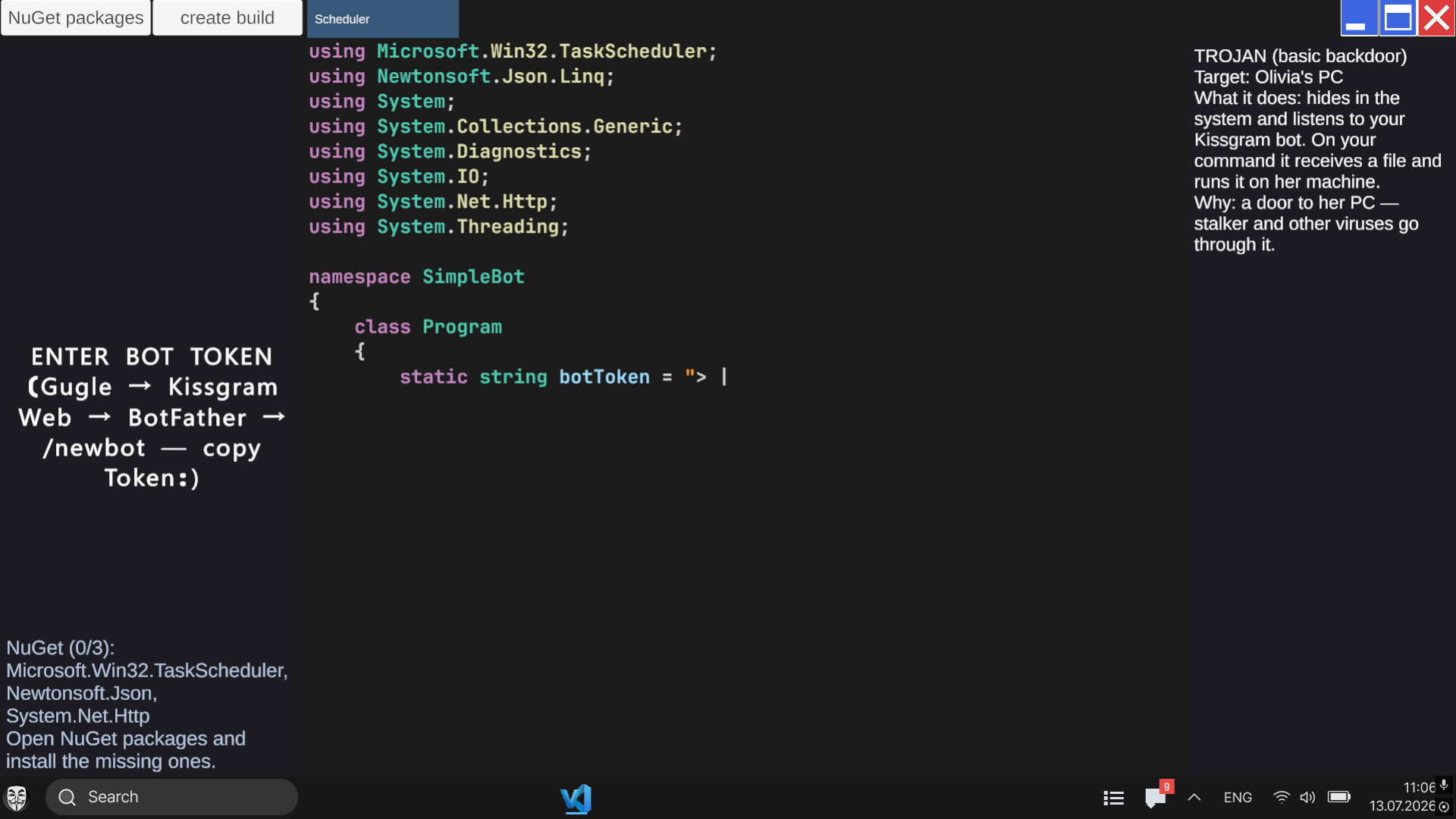The height and width of the screenshot is (819, 1456).
Task: Click the create build button
Action: pyautogui.click(x=227, y=17)
